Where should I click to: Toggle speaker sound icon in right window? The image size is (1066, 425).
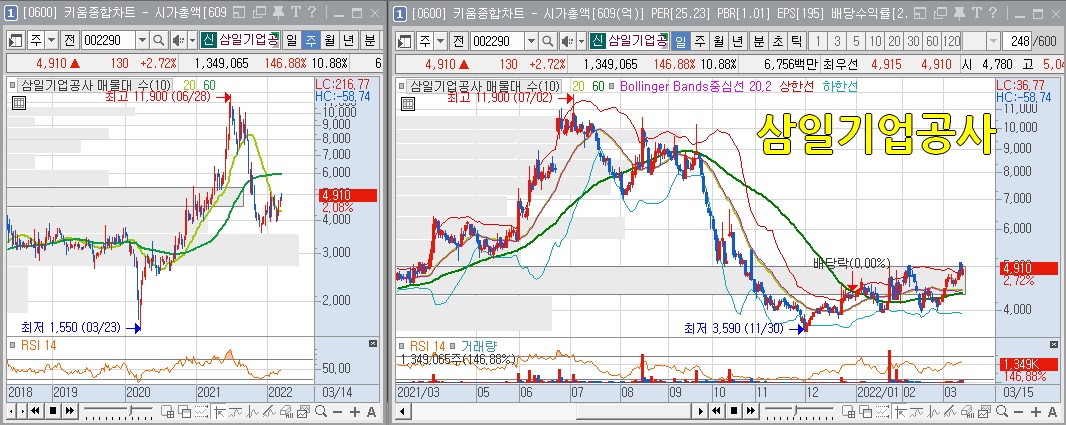568,41
